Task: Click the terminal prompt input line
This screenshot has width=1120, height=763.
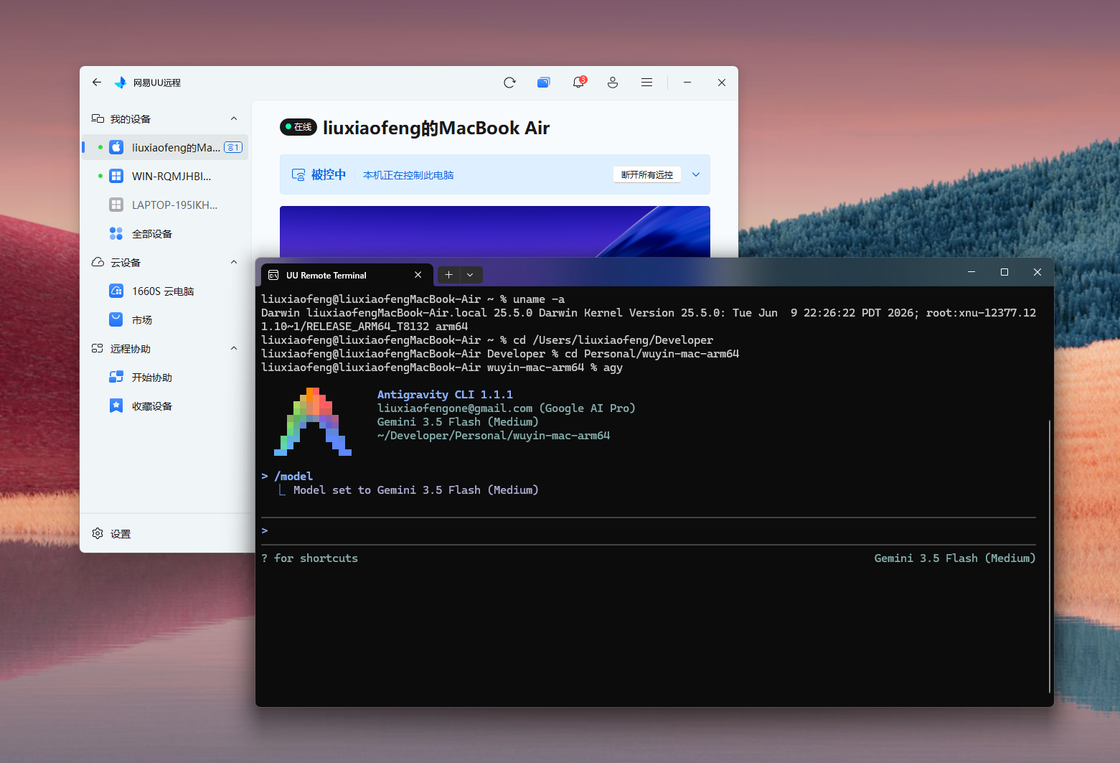Action: click(649, 531)
